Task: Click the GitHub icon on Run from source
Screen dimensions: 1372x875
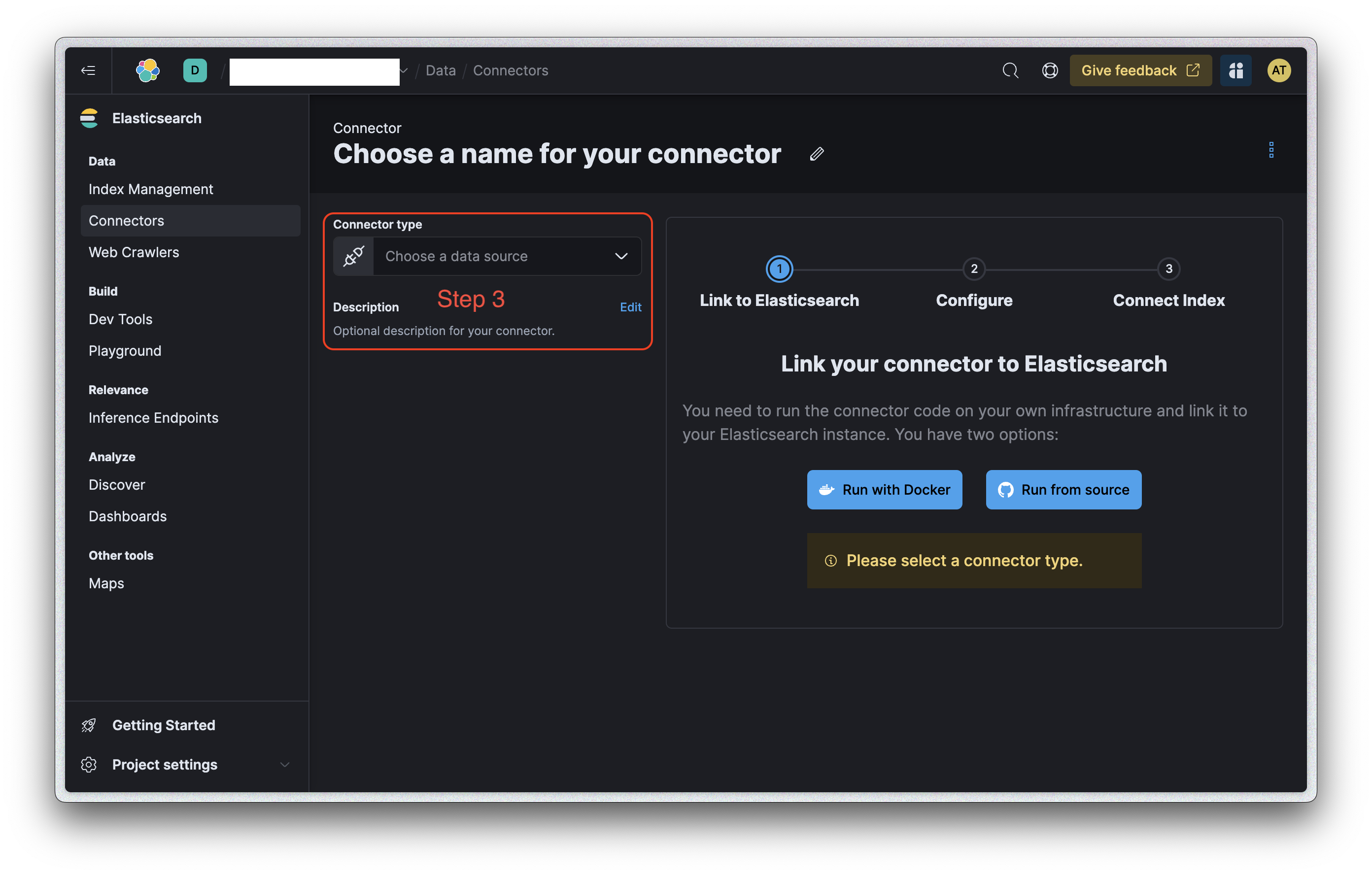Action: pos(1006,490)
